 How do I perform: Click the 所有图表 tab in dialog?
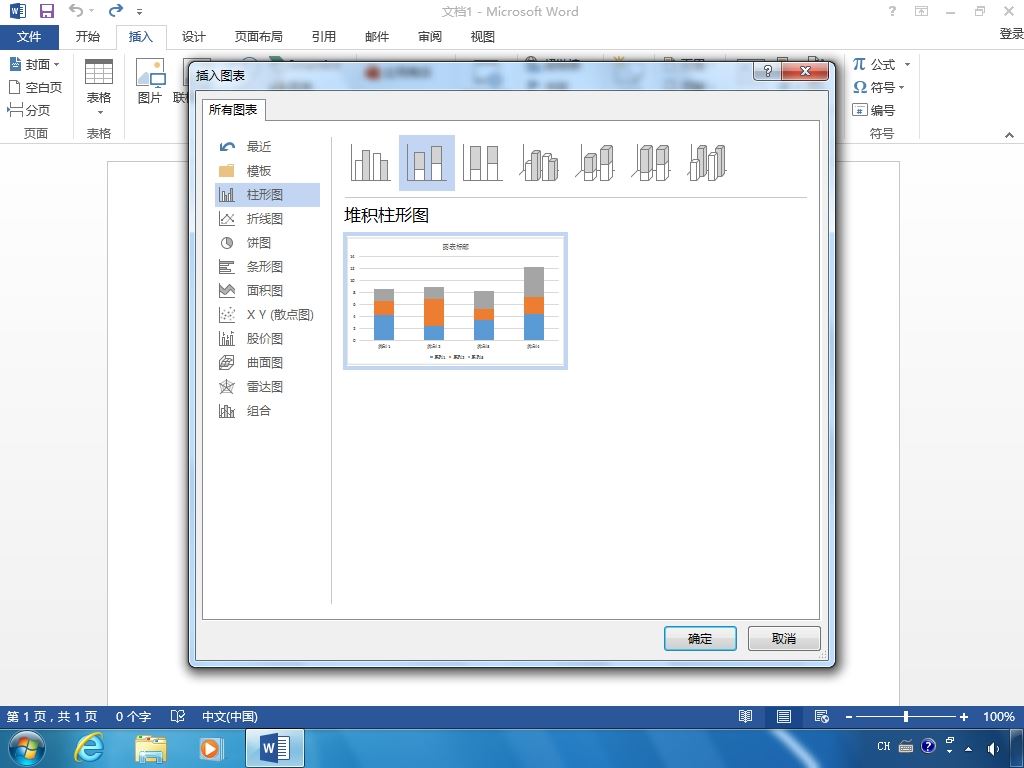[x=233, y=110]
